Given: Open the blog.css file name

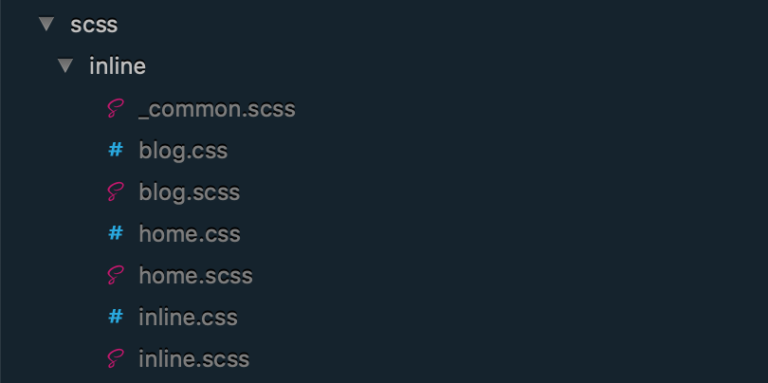Looking at the screenshot, I should point(183,151).
